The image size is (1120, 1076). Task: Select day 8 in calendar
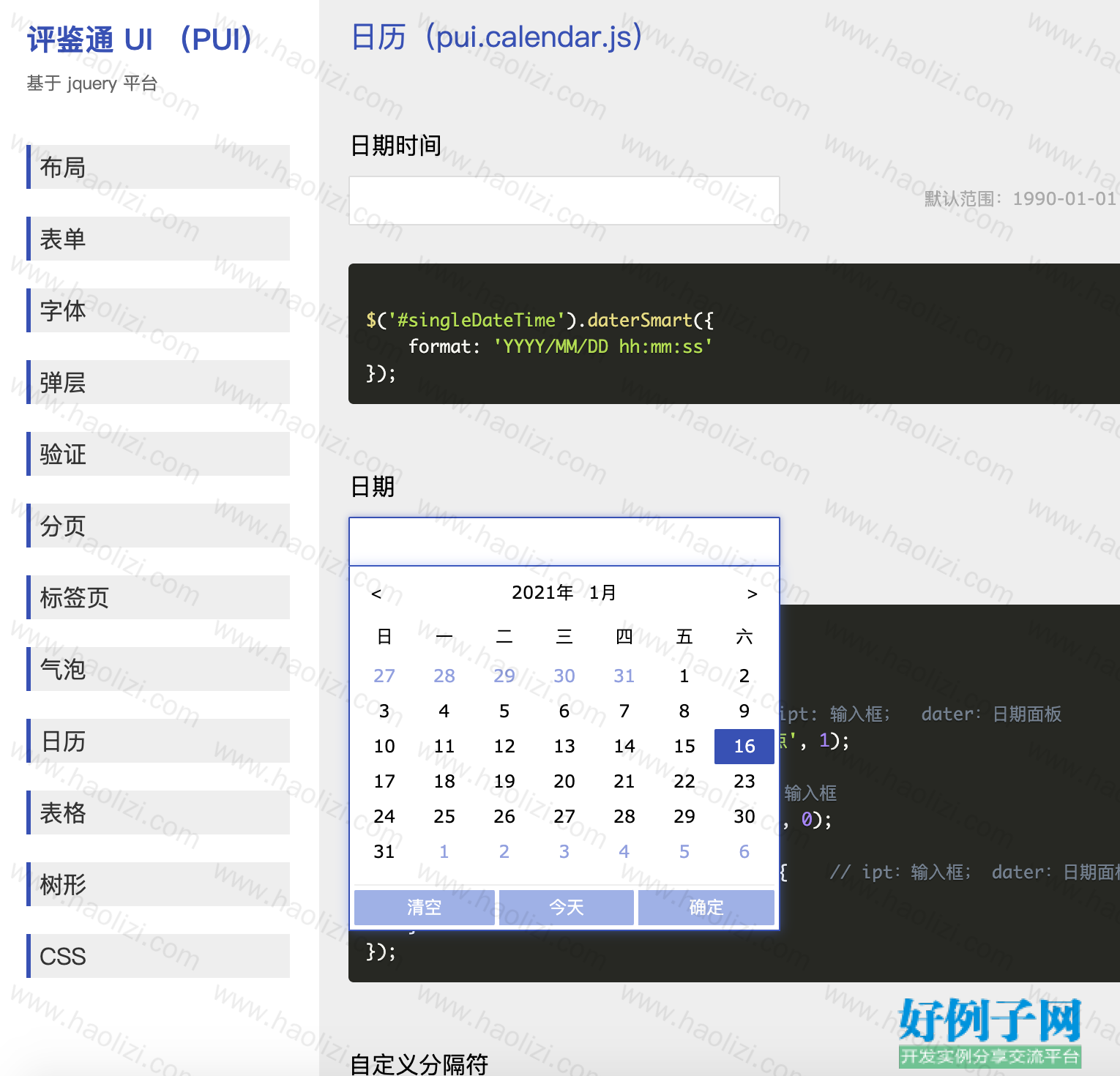click(x=684, y=711)
